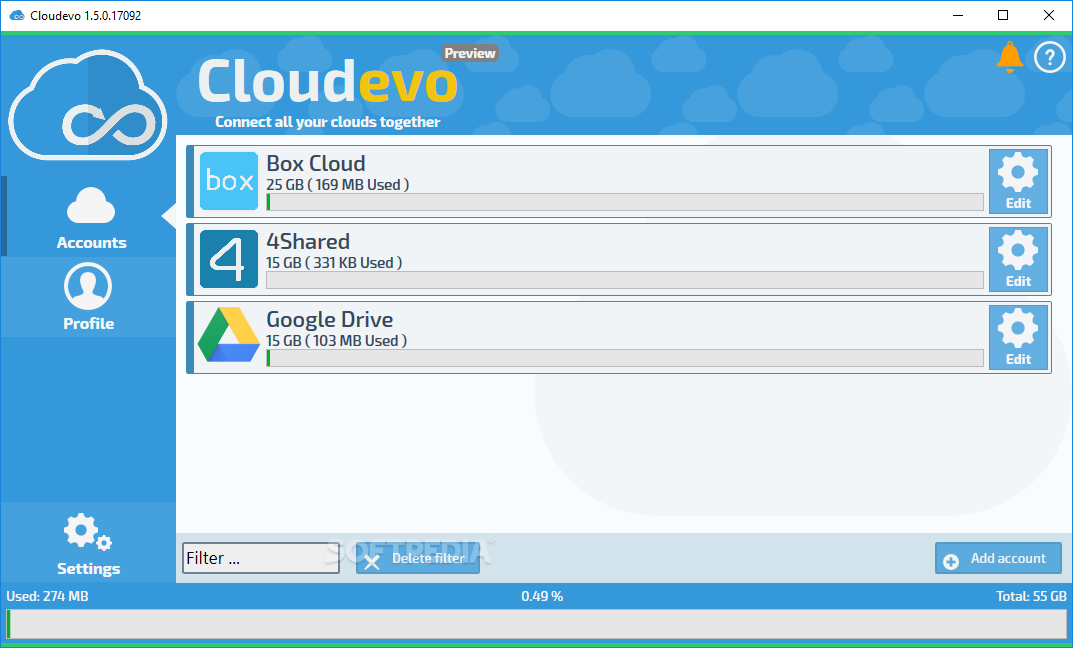Image resolution: width=1073 pixels, height=648 pixels.
Task: Open help via the question mark icon
Action: 1050,57
